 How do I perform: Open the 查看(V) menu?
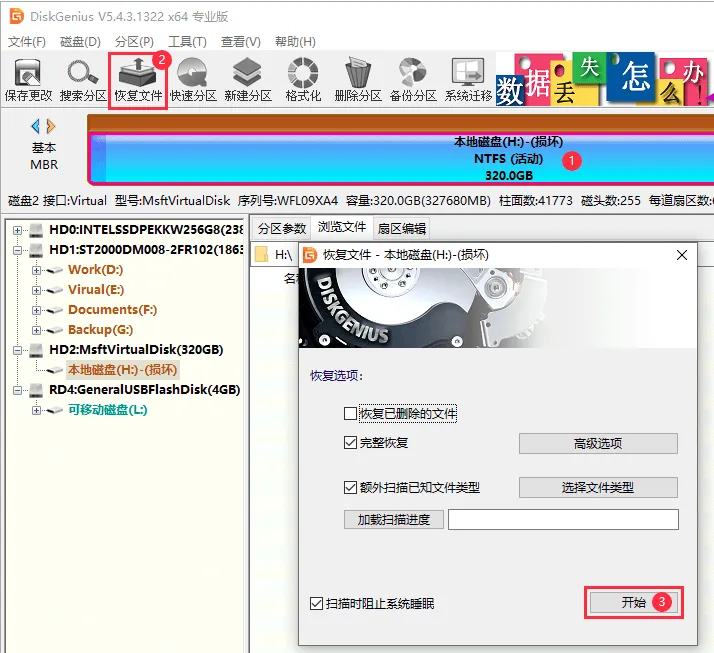[x=240, y=42]
